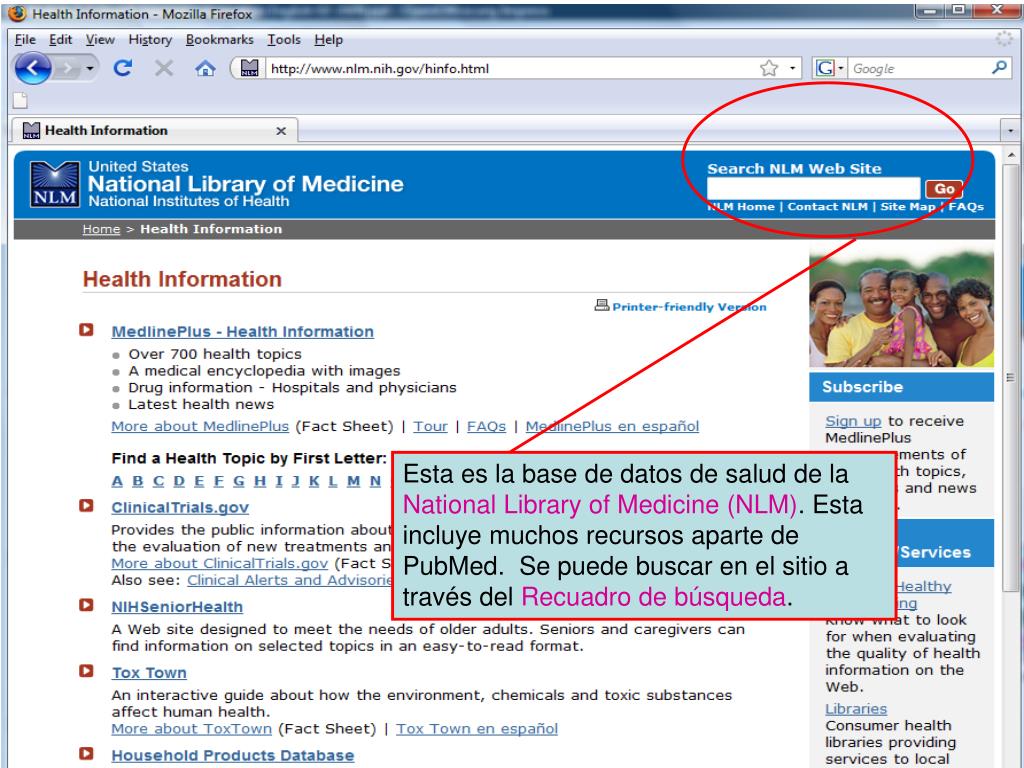Click the grayed forward arrow button

click(67, 68)
